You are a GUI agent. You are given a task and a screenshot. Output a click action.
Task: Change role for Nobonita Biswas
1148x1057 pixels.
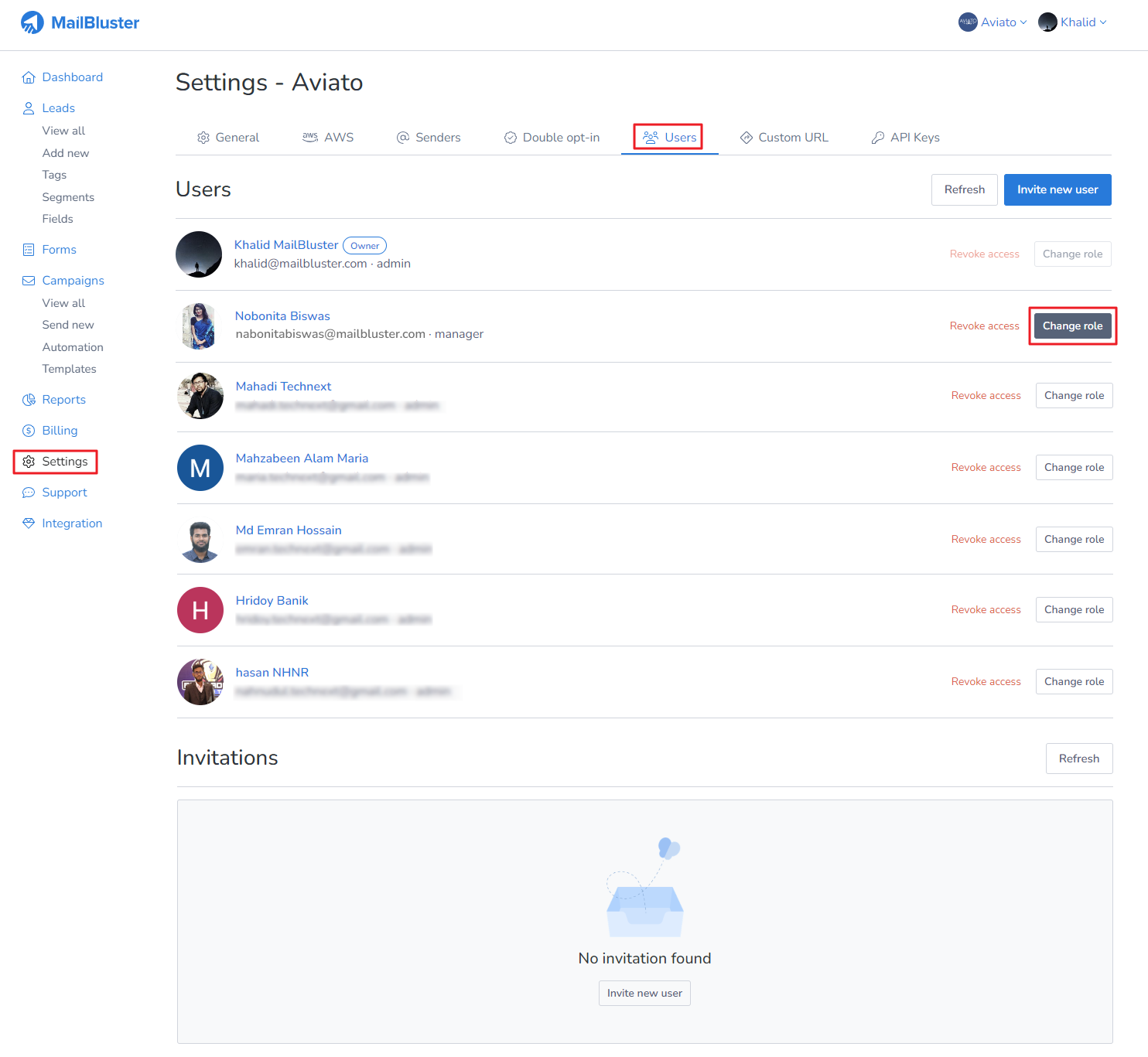tap(1072, 326)
